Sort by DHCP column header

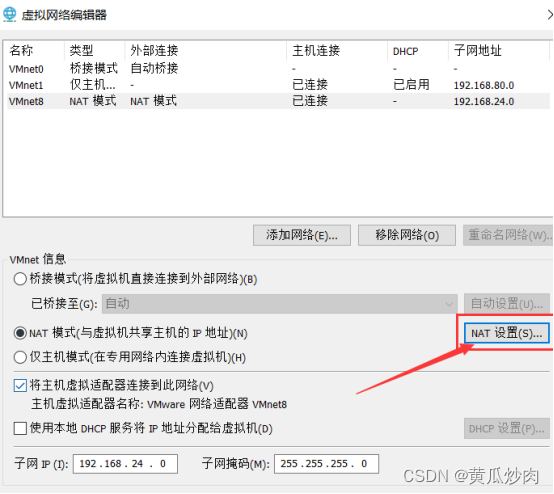pos(405,52)
